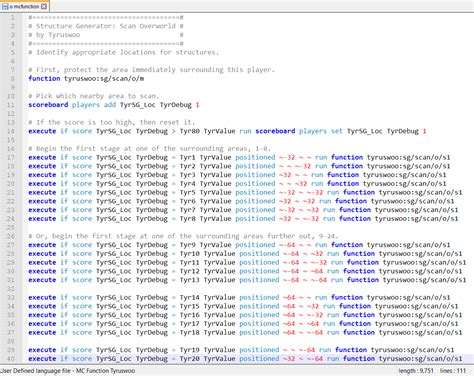This screenshot has height=376, width=474.
Task: Close the o.mcfunction tab with its X
Action: pos(44,6)
